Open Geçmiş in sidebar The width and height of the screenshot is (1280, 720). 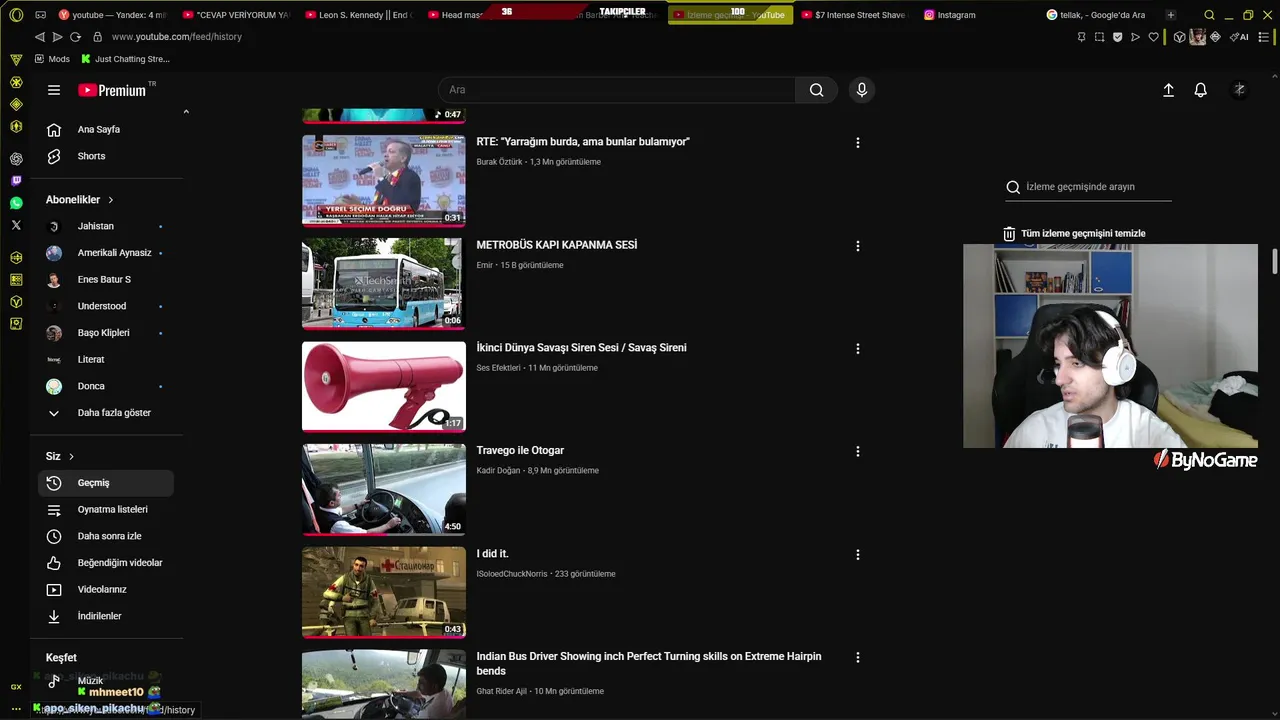(106, 483)
